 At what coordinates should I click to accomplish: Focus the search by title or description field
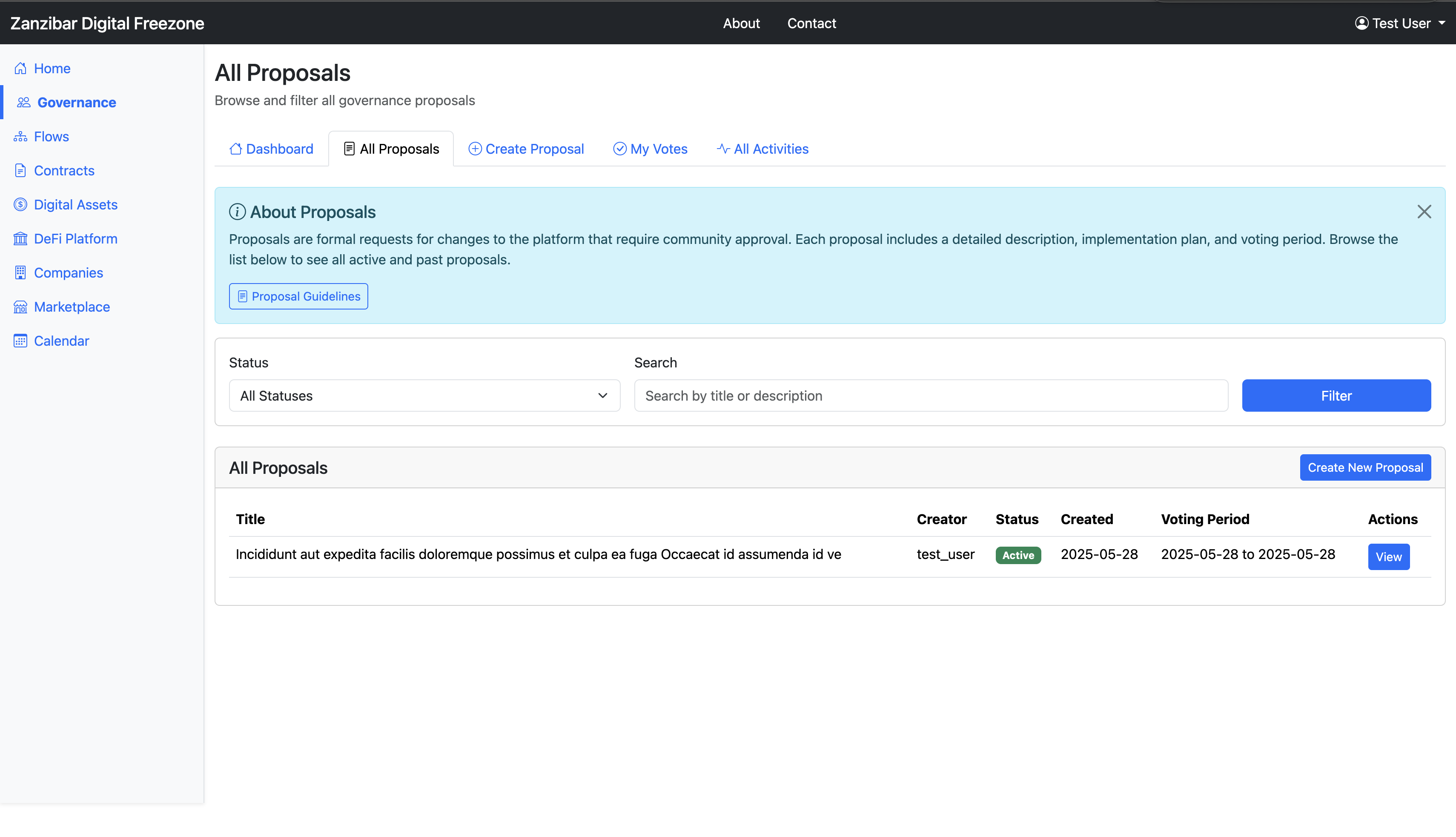(931, 396)
